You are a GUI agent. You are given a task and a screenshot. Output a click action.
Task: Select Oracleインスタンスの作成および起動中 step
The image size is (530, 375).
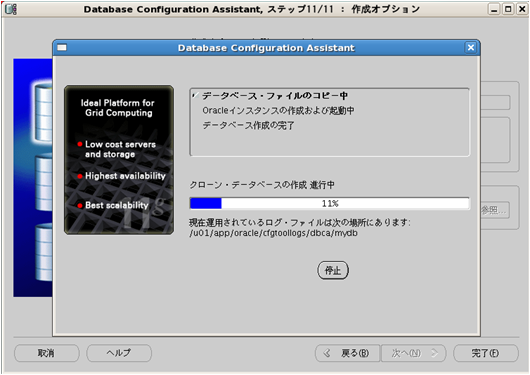(x=278, y=111)
